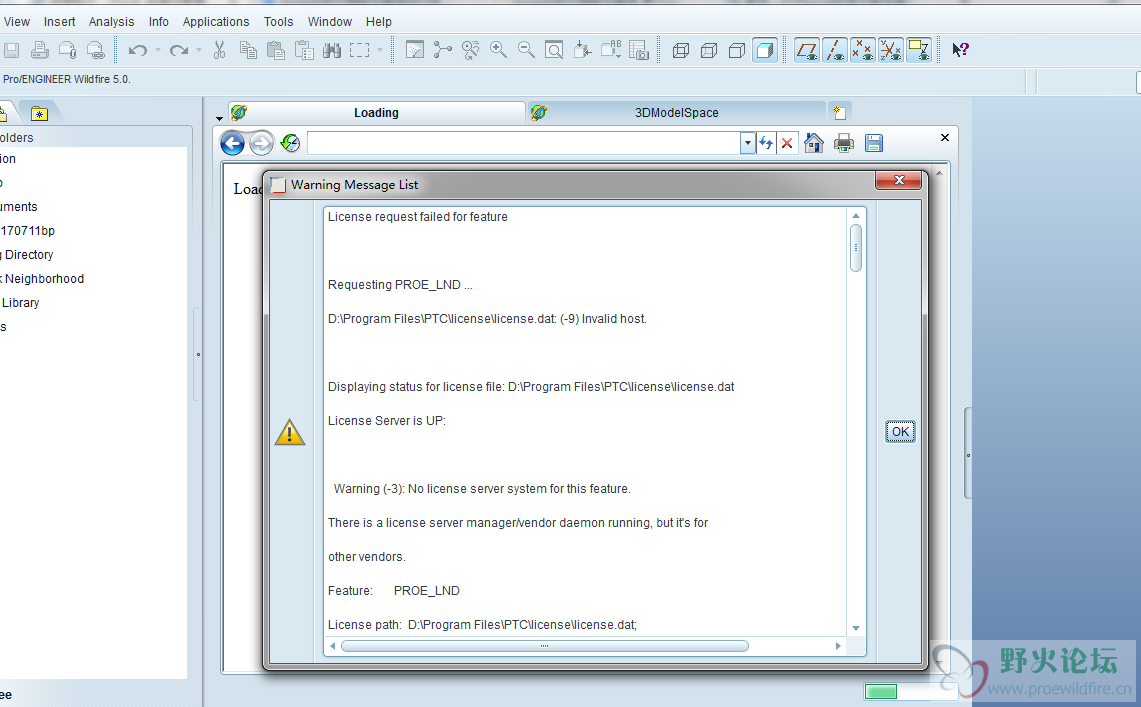Click the Redo arrow icon
This screenshot has height=707, width=1141.
(178, 50)
